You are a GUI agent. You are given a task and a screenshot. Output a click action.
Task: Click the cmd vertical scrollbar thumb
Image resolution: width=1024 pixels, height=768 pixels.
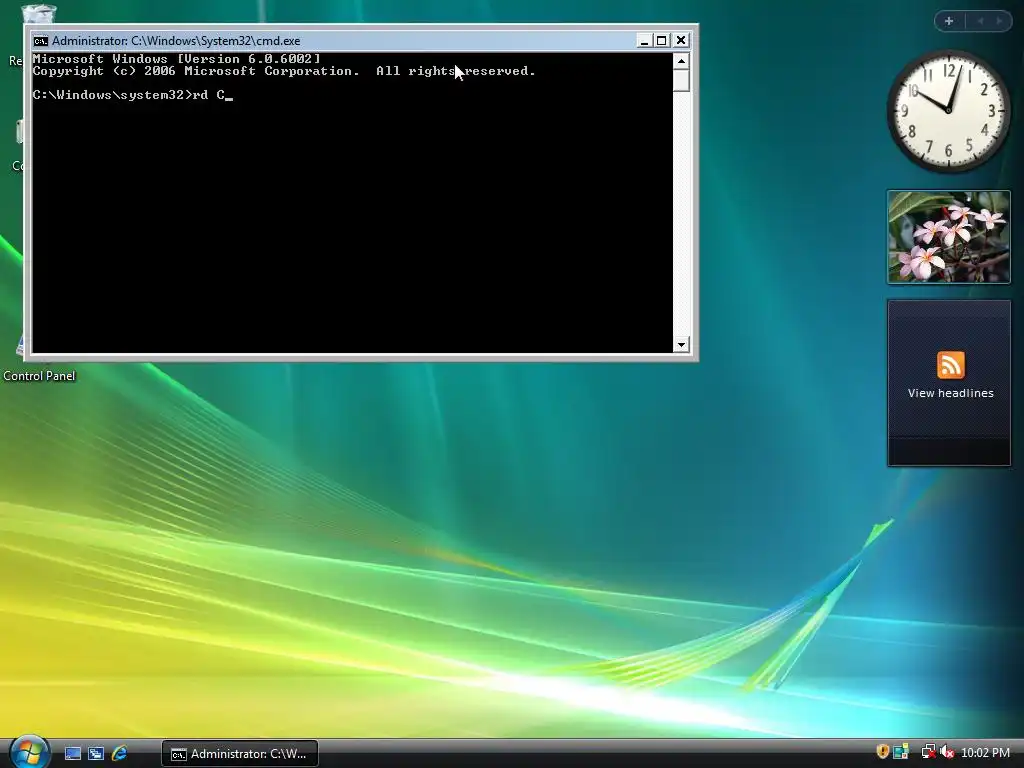click(681, 80)
